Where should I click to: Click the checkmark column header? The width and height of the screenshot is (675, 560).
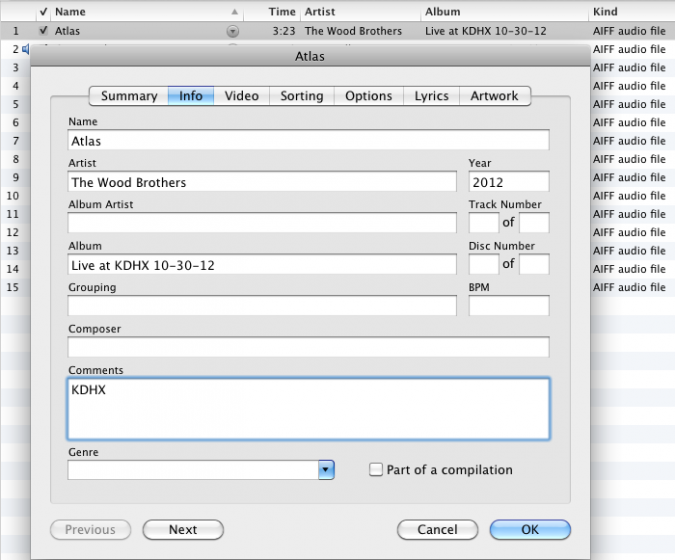pos(42,12)
